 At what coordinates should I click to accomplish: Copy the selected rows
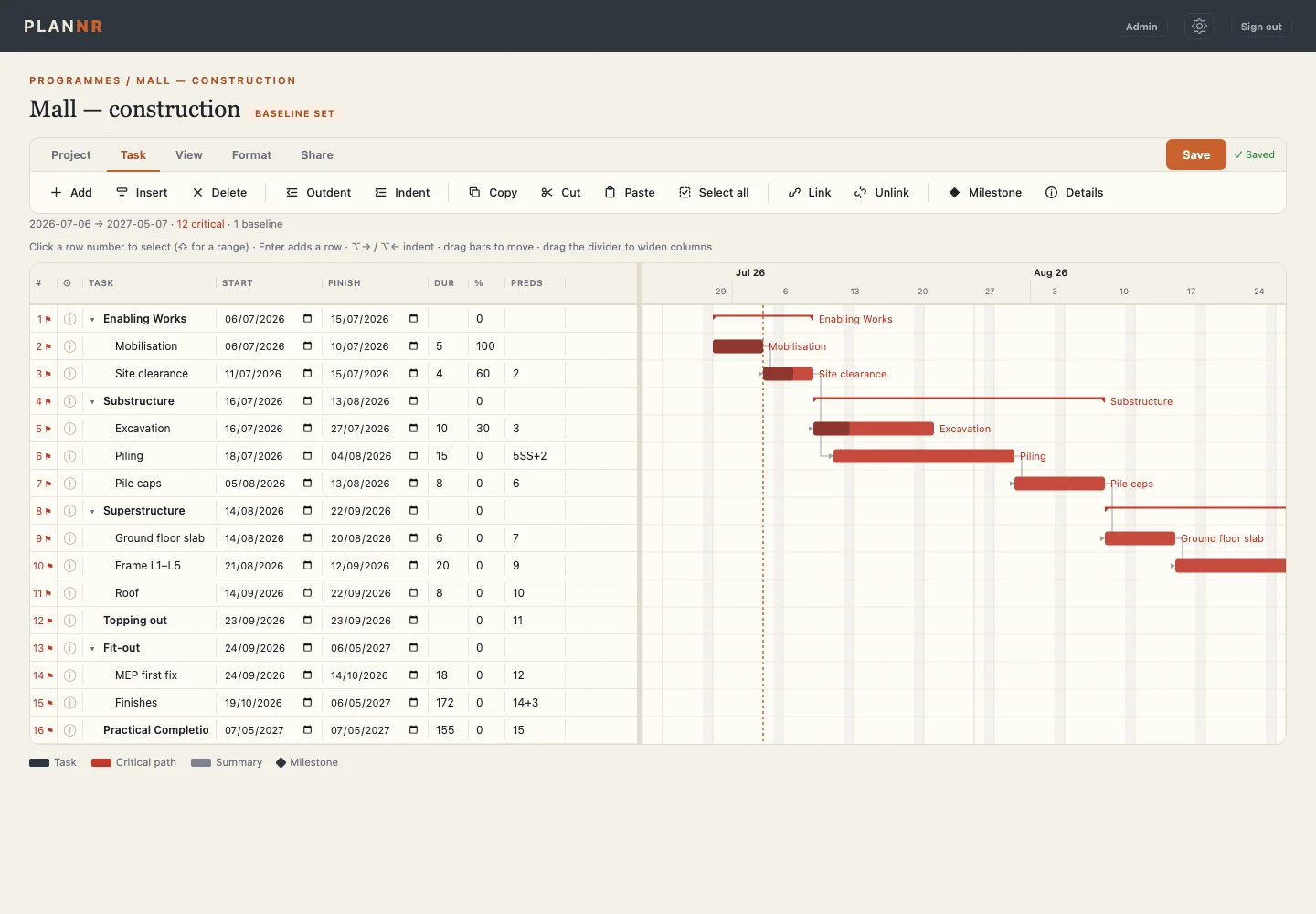click(x=493, y=193)
